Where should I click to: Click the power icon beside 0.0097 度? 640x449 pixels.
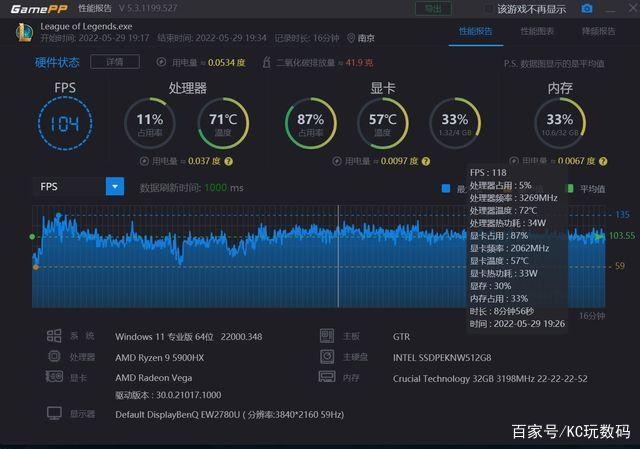337,161
